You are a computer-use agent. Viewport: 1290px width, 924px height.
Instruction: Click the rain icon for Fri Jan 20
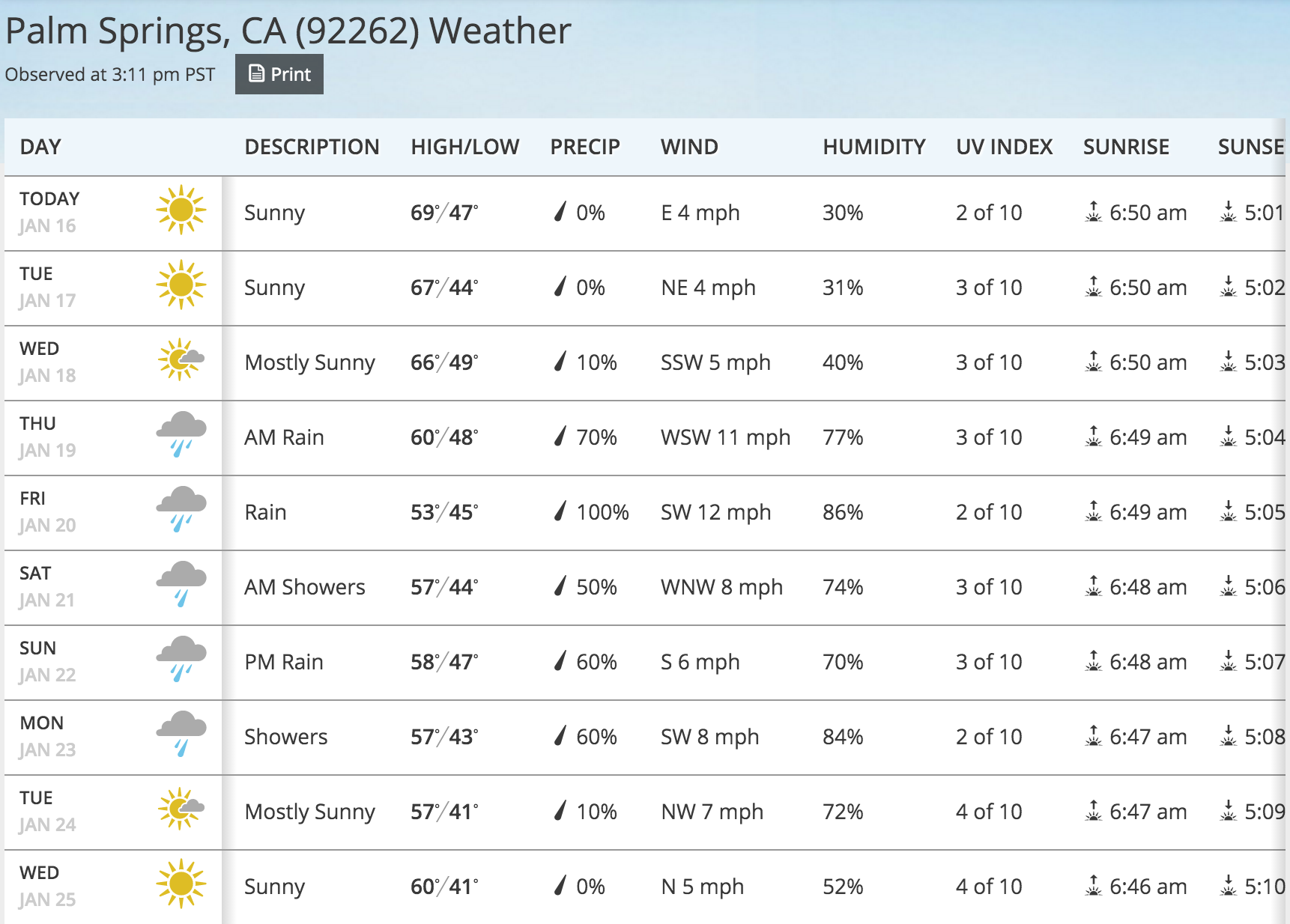pyautogui.click(x=181, y=509)
